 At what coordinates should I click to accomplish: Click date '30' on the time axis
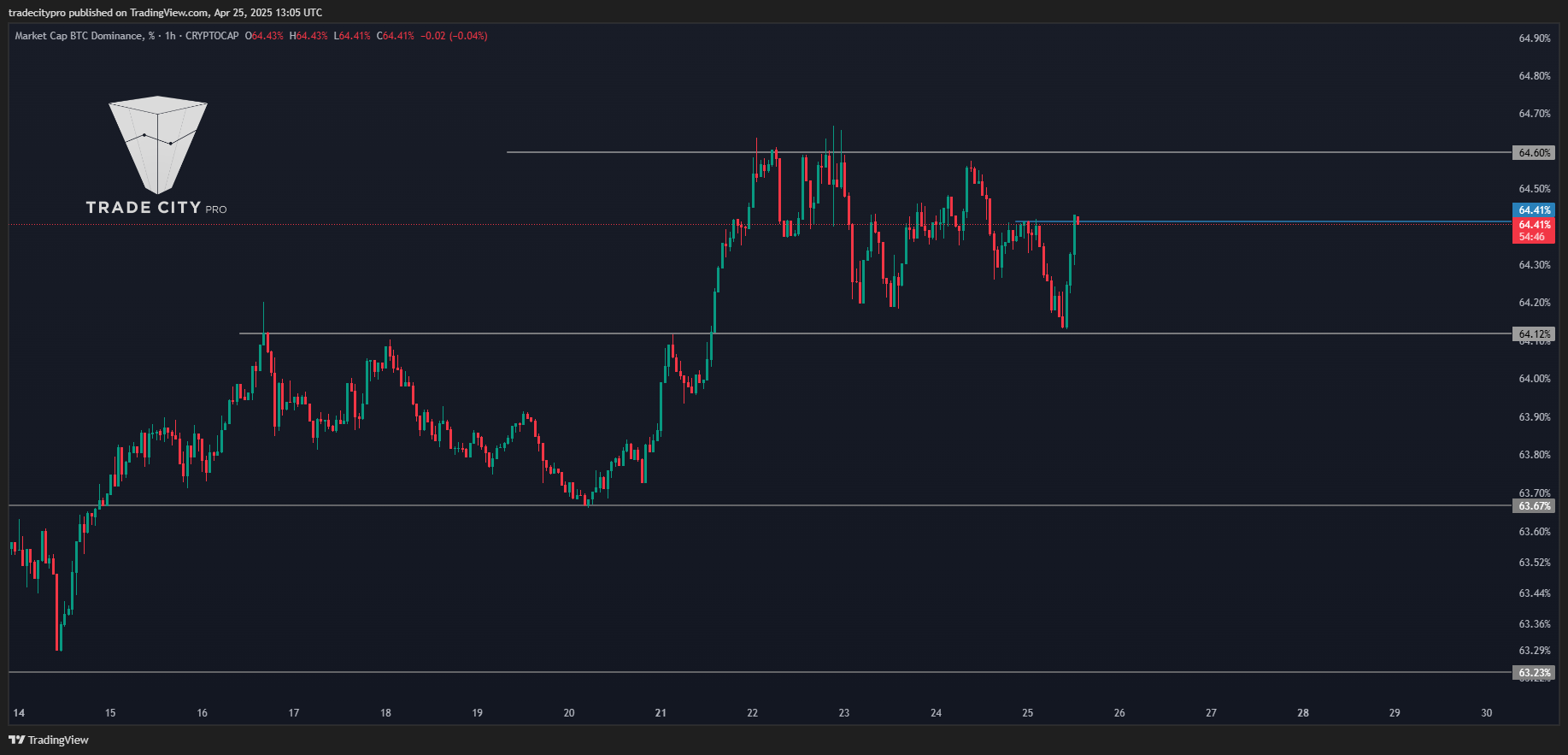click(1487, 713)
